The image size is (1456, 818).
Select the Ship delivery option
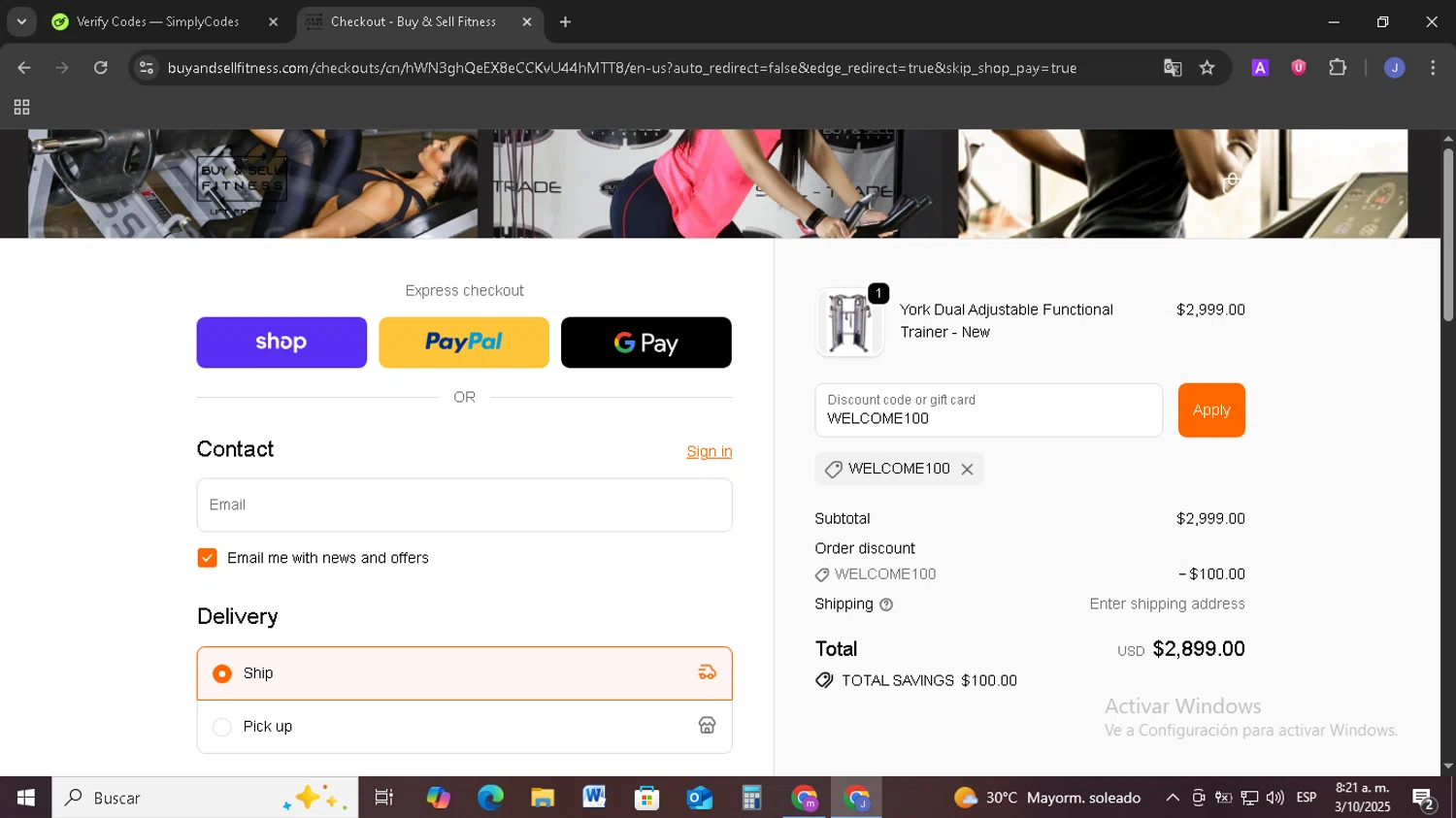click(465, 673)
